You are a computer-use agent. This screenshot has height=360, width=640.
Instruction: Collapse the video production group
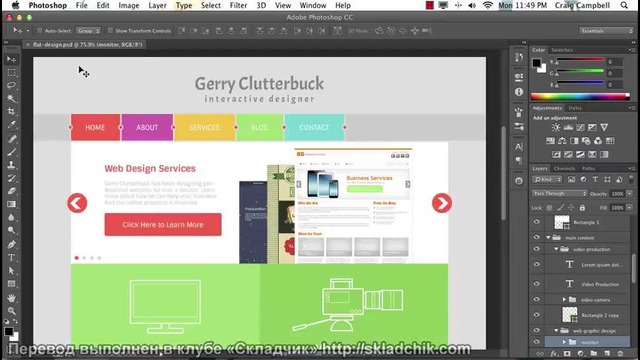[556, 249]
